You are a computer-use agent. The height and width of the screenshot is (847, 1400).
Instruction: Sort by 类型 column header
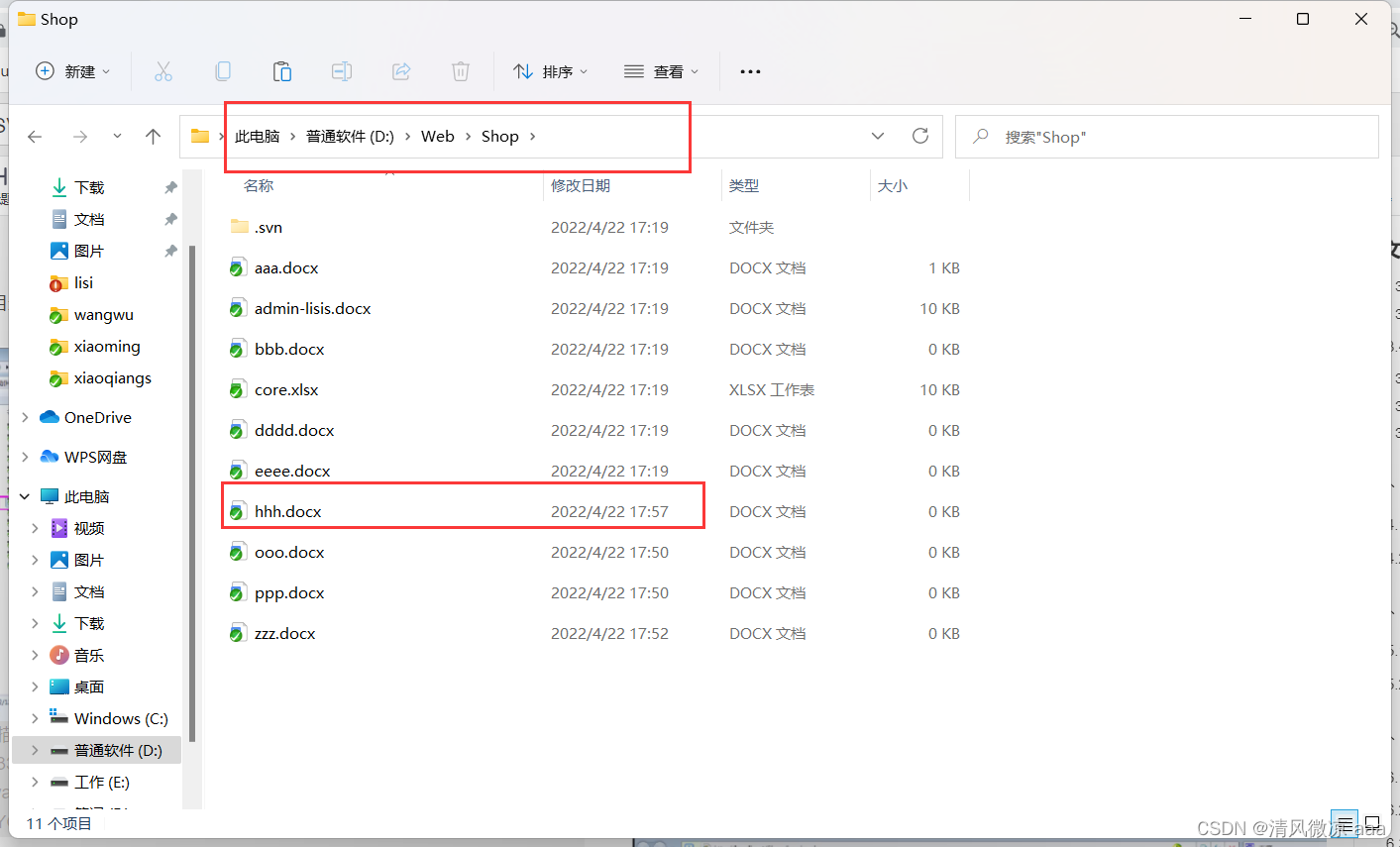coord(744,185)
